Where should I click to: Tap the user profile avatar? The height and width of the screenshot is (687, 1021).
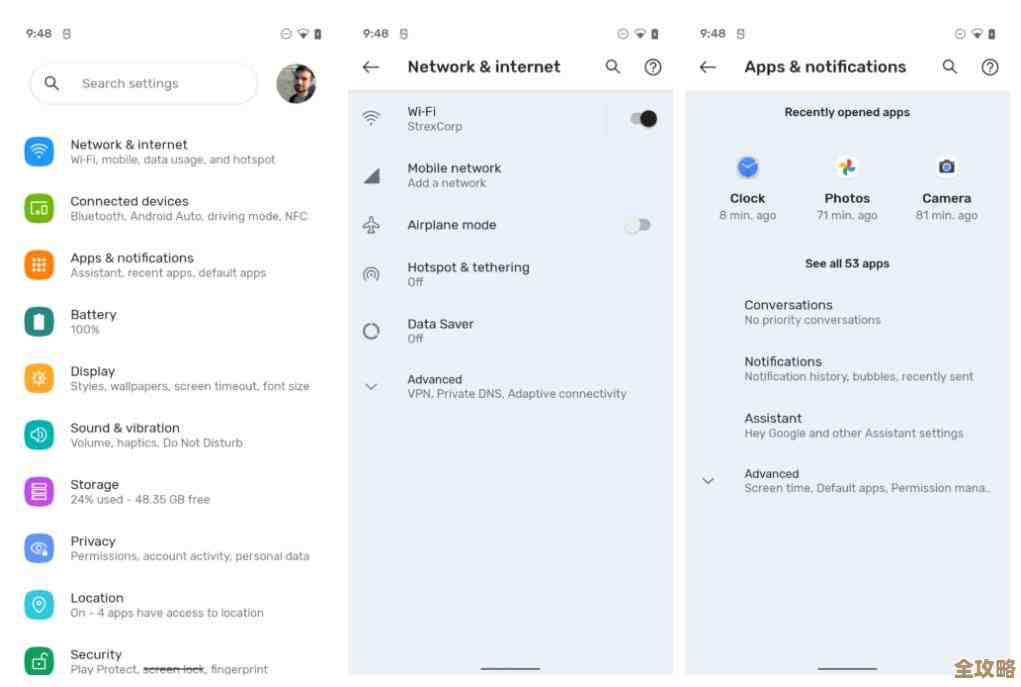click(296, 84)
